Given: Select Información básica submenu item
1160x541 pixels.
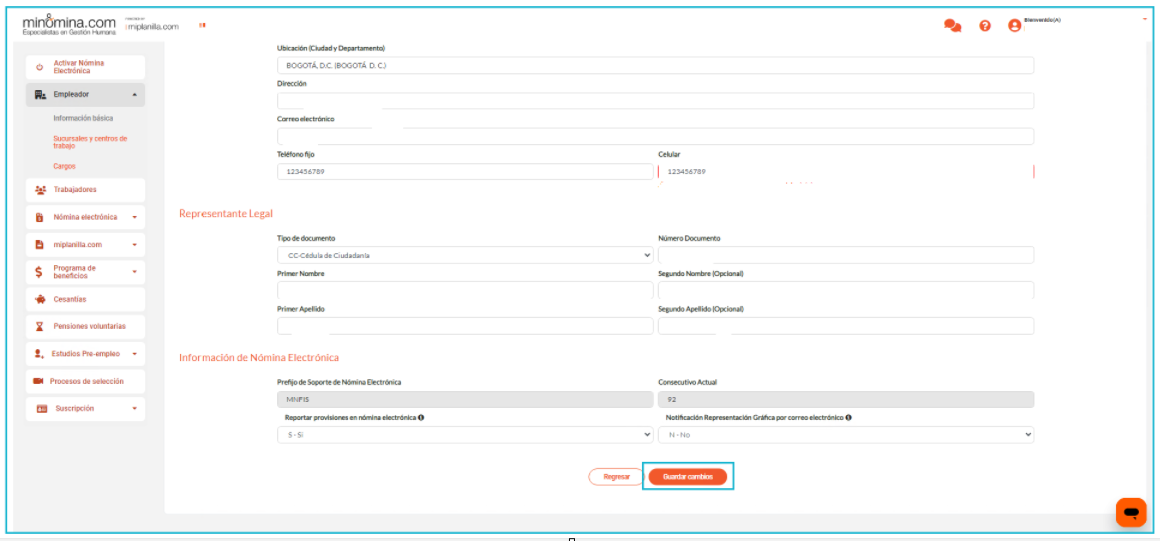Looking at the screenshot, I should [x=83, y=118].
